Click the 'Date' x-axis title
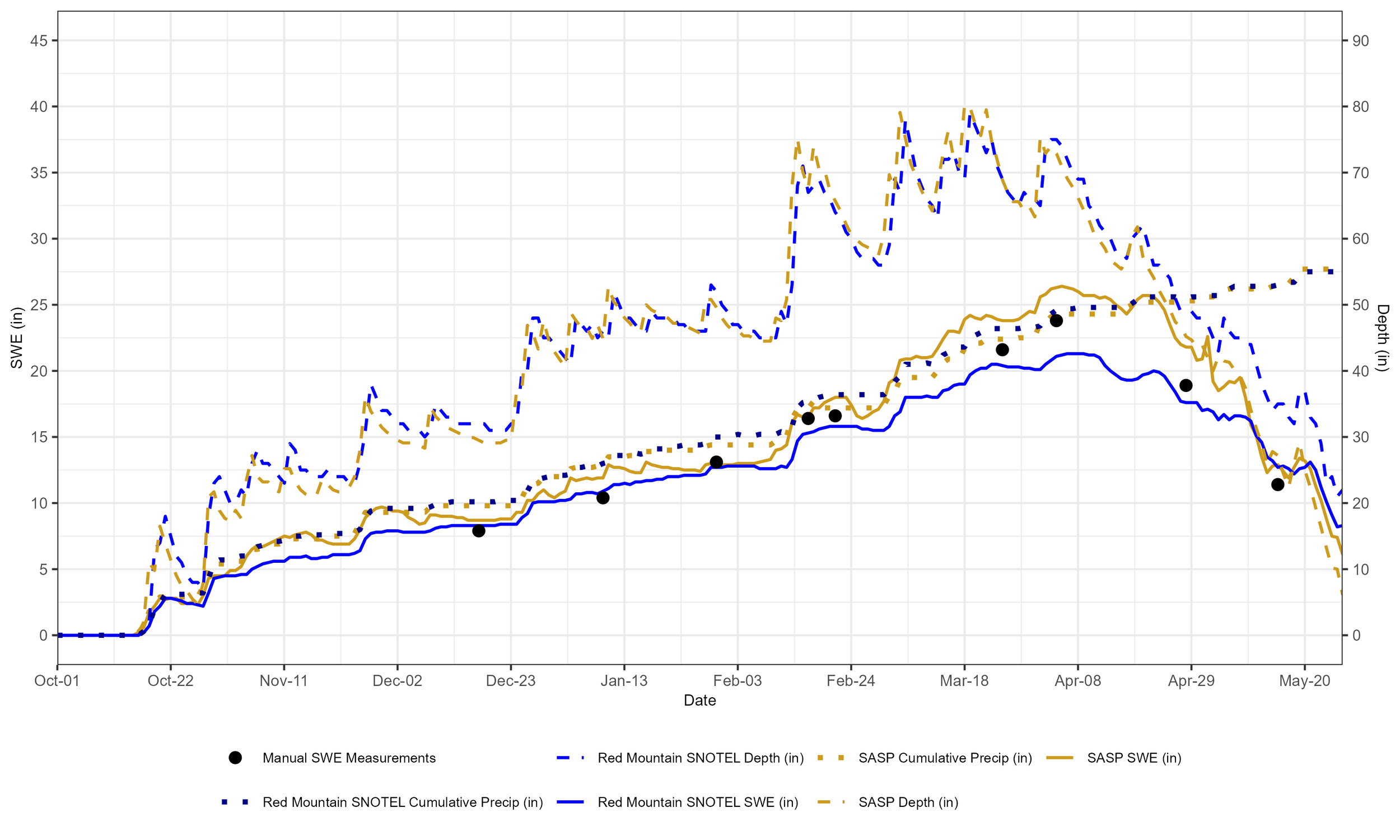The image size is (1400, 840). click(699, 700)
